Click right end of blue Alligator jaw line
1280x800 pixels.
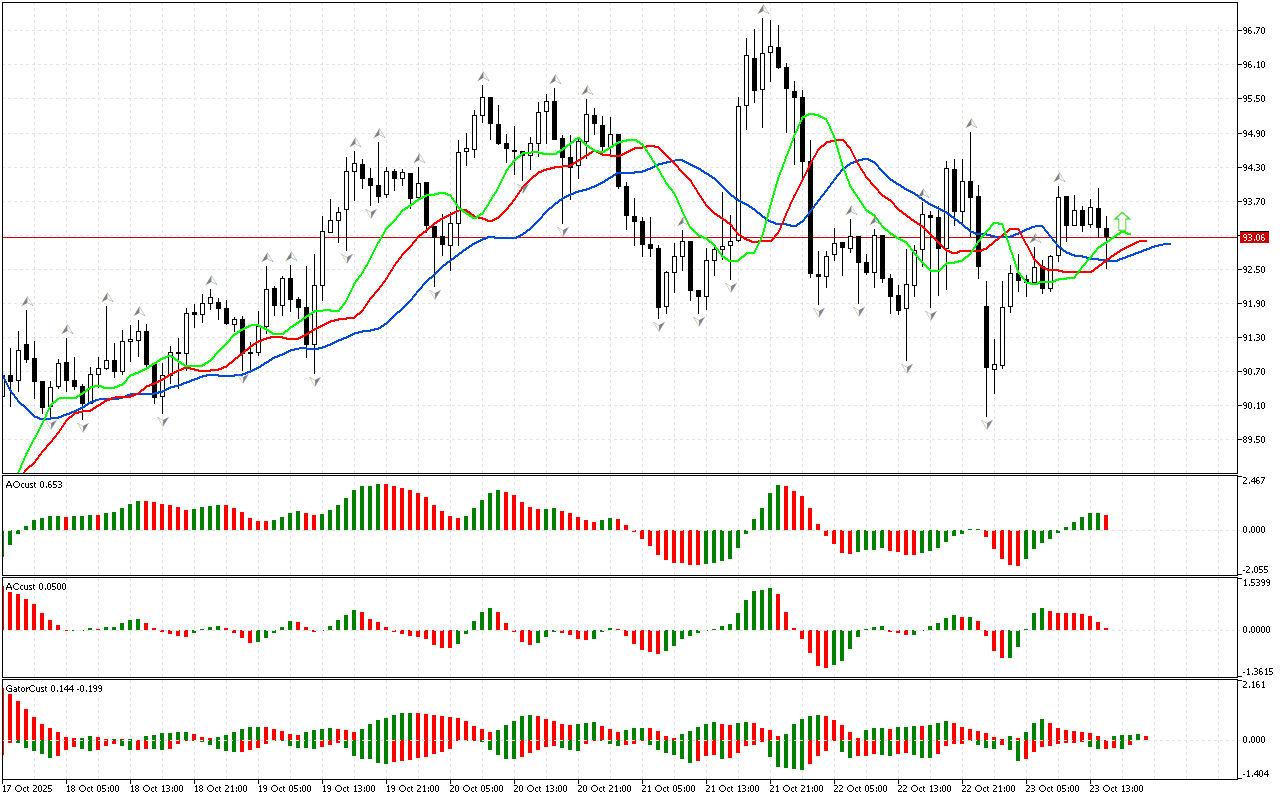[x=1168, y=244]
